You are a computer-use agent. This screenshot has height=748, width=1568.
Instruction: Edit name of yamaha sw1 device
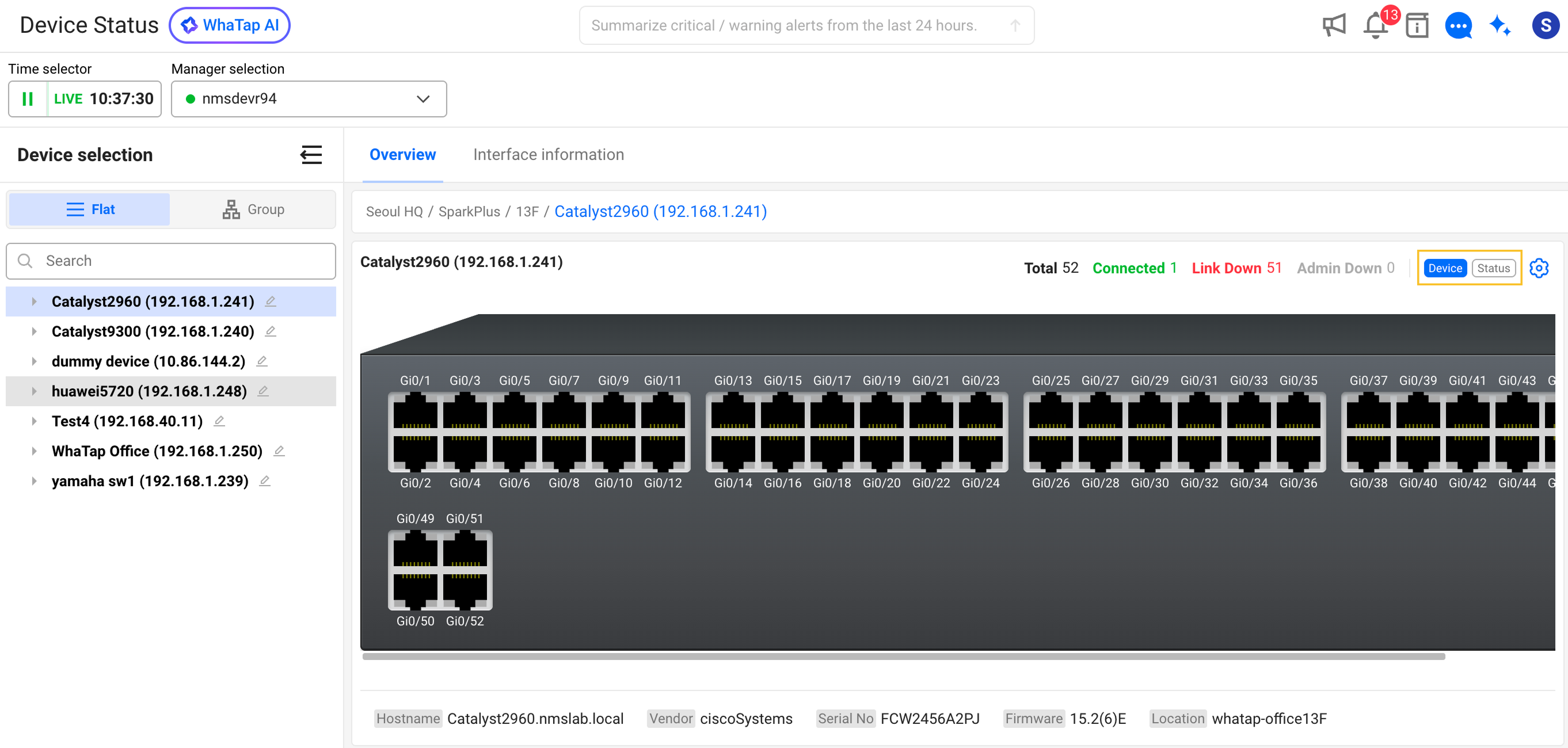click(x=265, y=481)
